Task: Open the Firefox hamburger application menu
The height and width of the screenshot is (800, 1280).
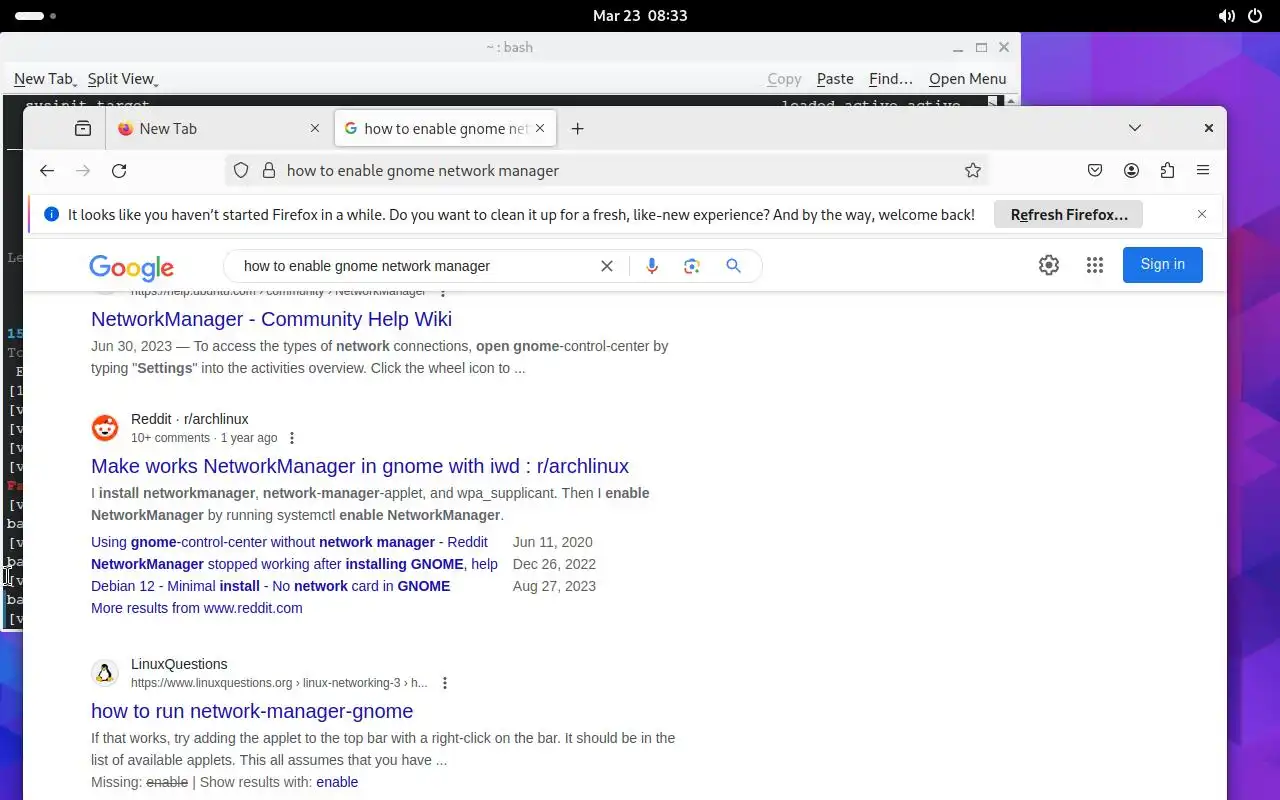Action: [x=1203, y=171]
